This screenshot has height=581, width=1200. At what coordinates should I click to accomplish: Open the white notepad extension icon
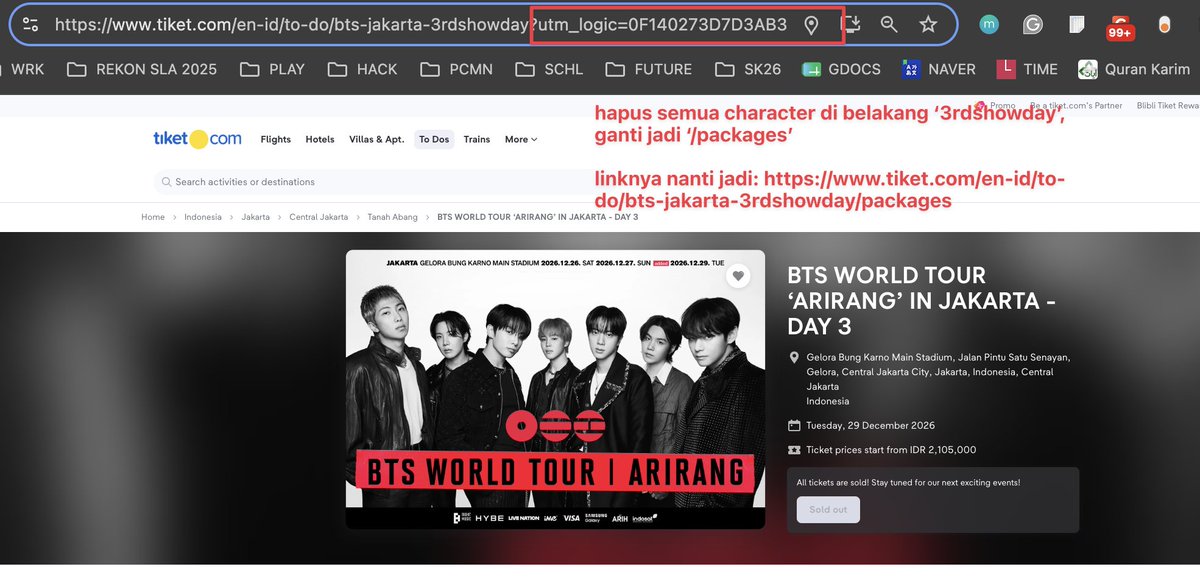coord(1077,25)
